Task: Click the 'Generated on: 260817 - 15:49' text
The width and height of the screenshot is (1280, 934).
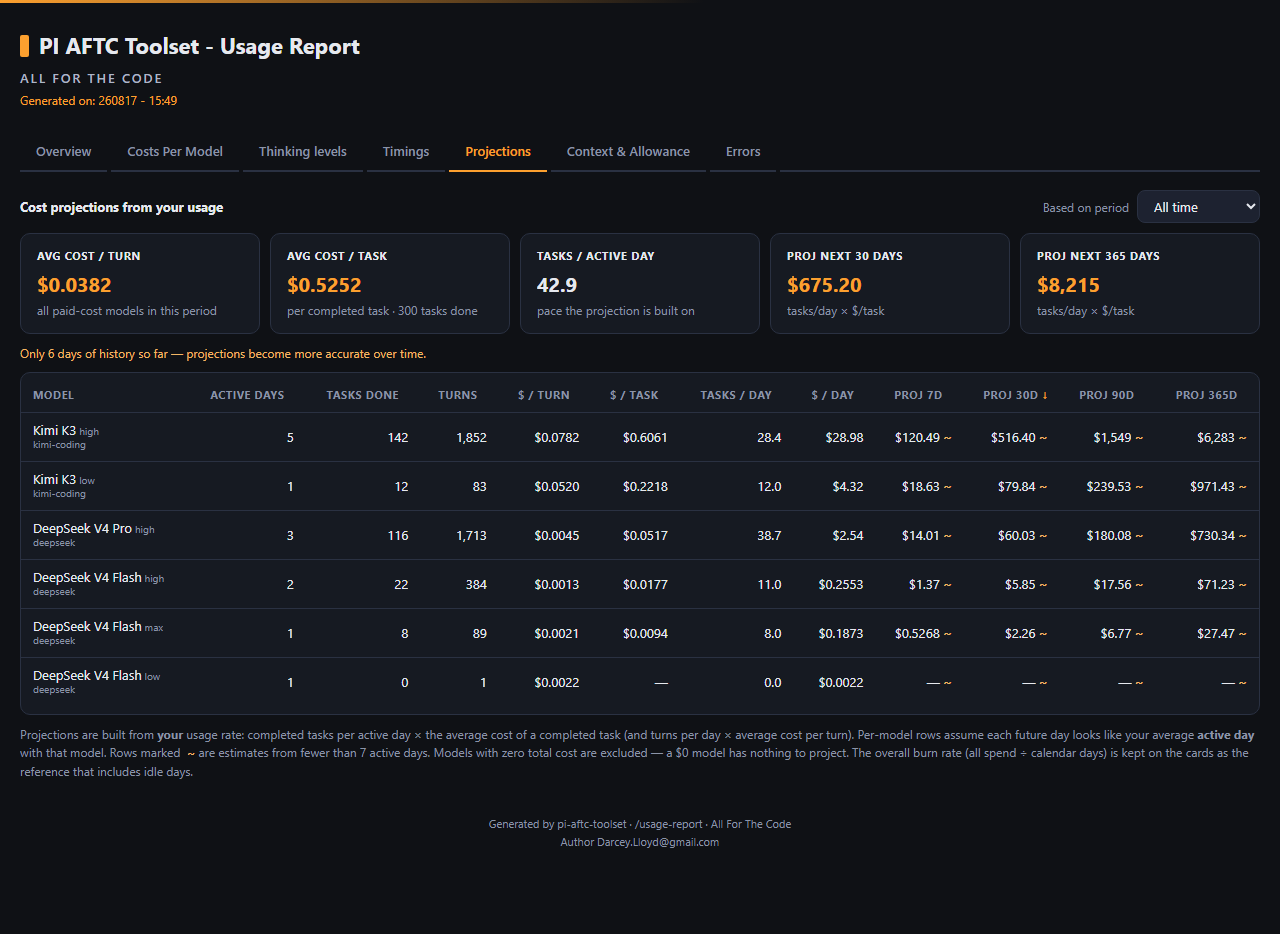Action: pyautogui.click(x=99, y=101)
